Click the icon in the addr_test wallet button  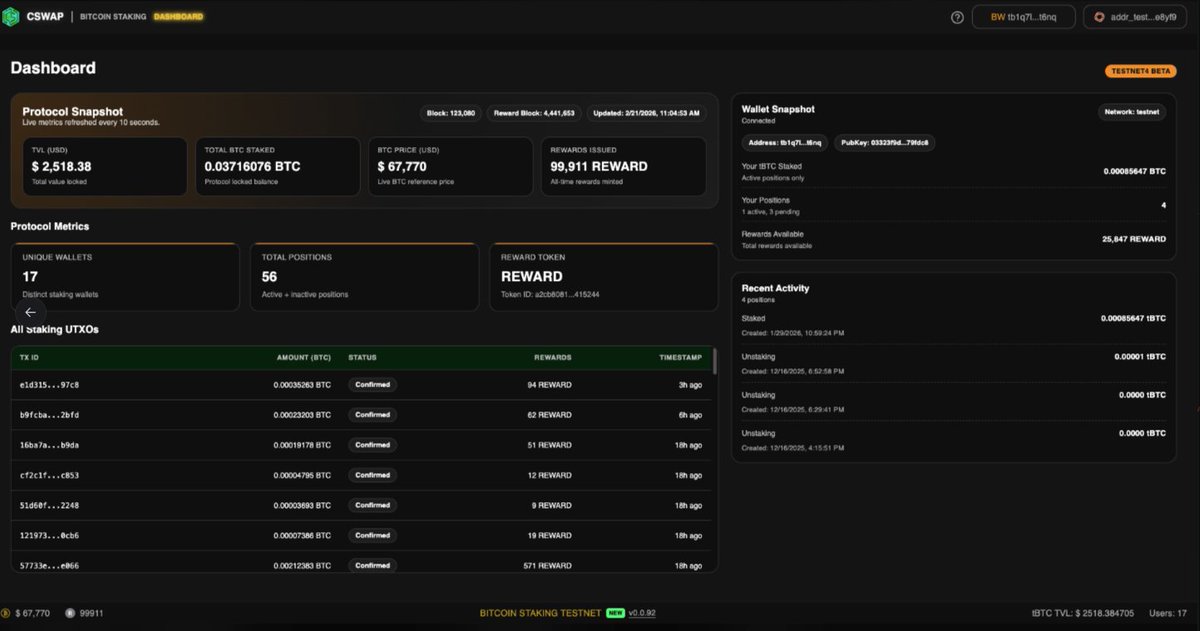[1099, 17]
